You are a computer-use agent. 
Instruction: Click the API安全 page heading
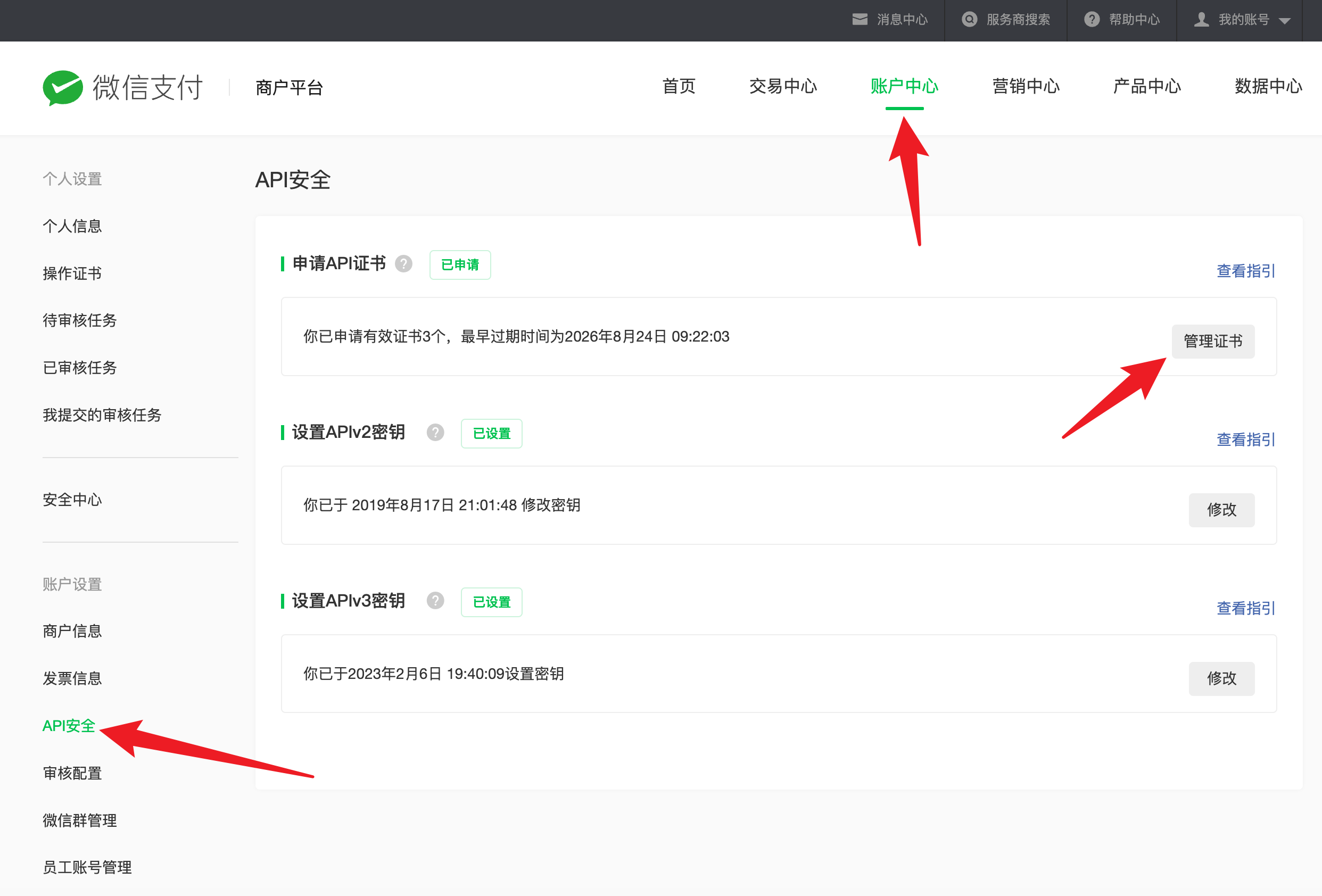click(x=293, y=180)
